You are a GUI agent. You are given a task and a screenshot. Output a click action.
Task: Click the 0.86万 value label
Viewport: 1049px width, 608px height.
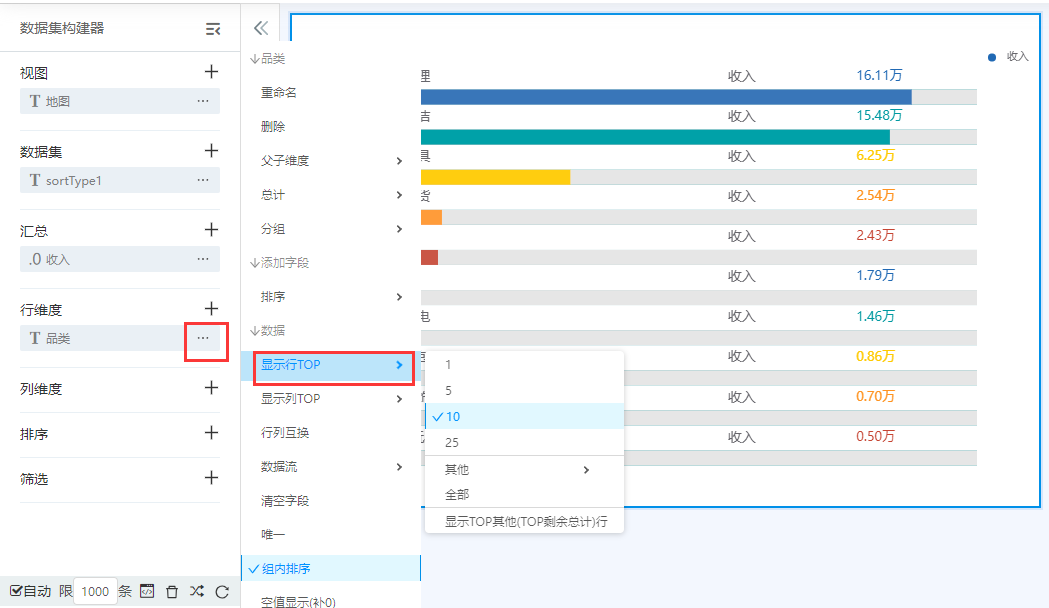click(875, 356)
